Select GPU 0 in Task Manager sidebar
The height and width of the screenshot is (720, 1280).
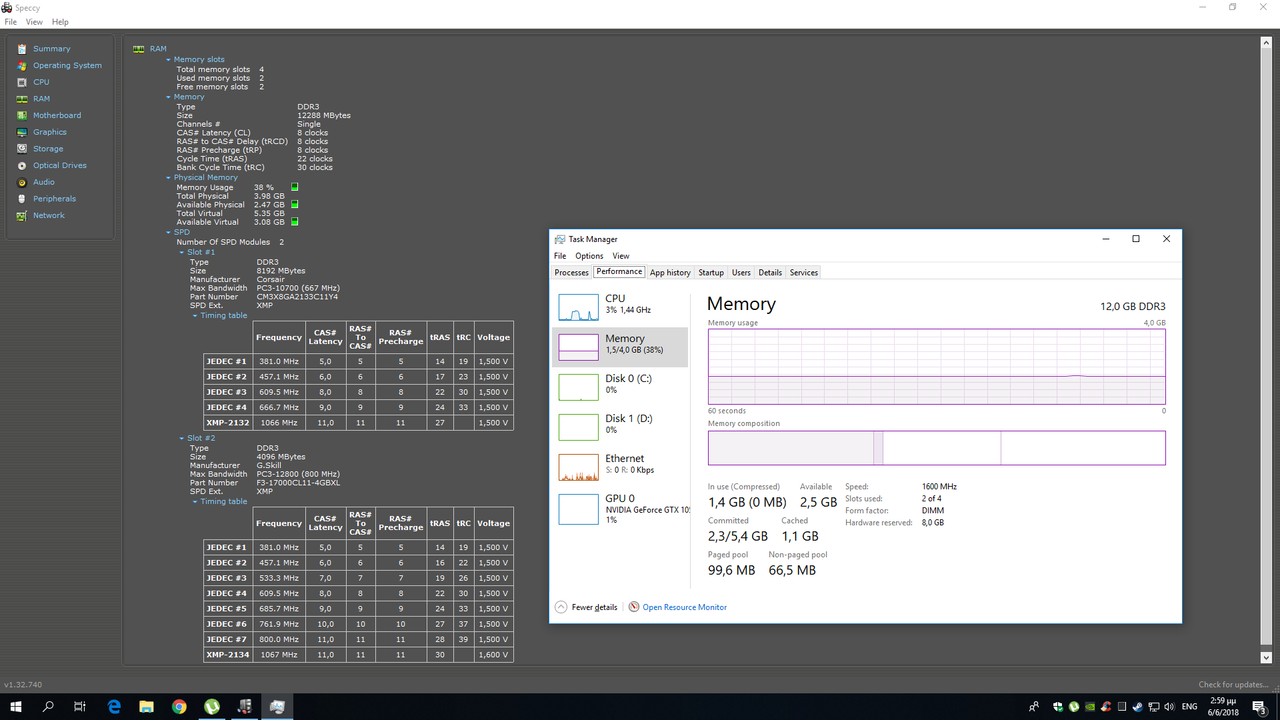point(620,508)
